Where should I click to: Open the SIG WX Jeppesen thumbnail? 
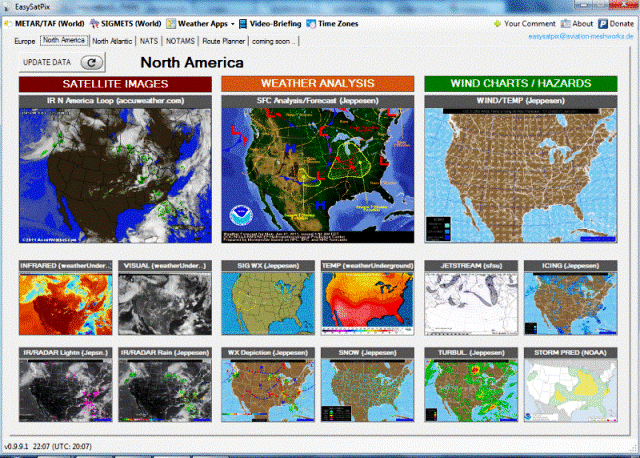(268, 304)
